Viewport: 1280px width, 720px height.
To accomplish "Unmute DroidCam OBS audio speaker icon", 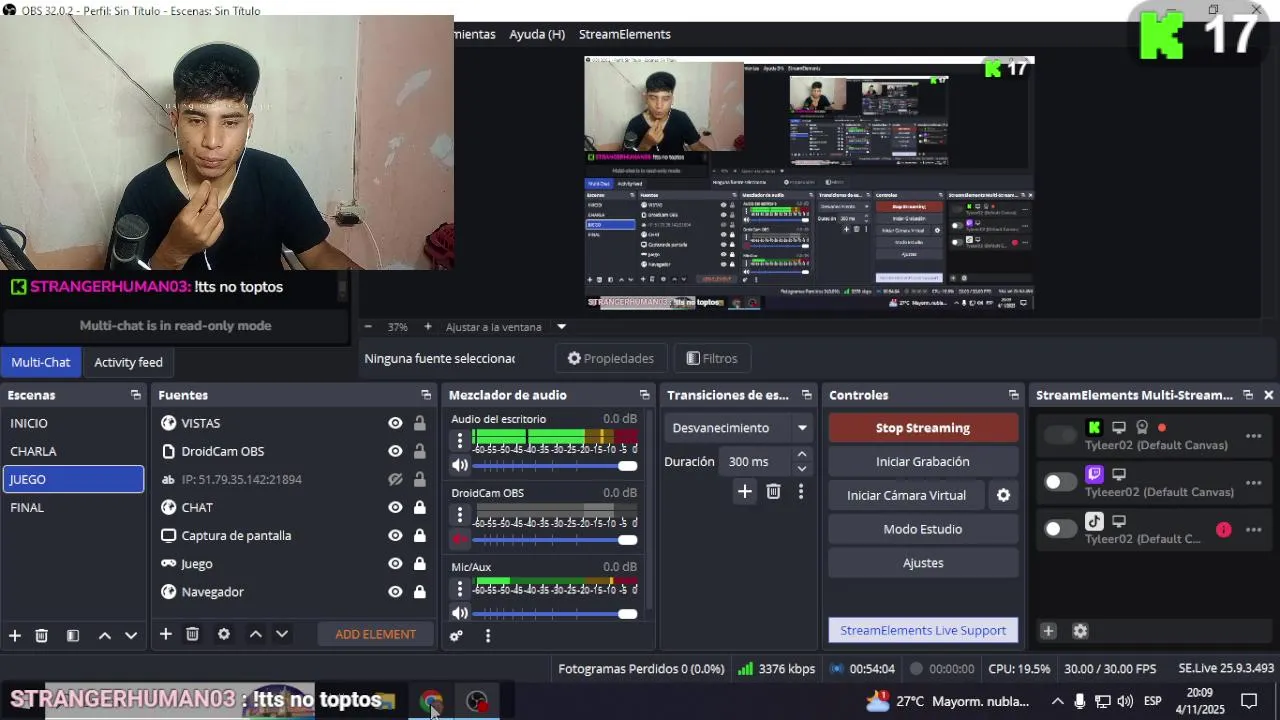I will tap(460, 539).
